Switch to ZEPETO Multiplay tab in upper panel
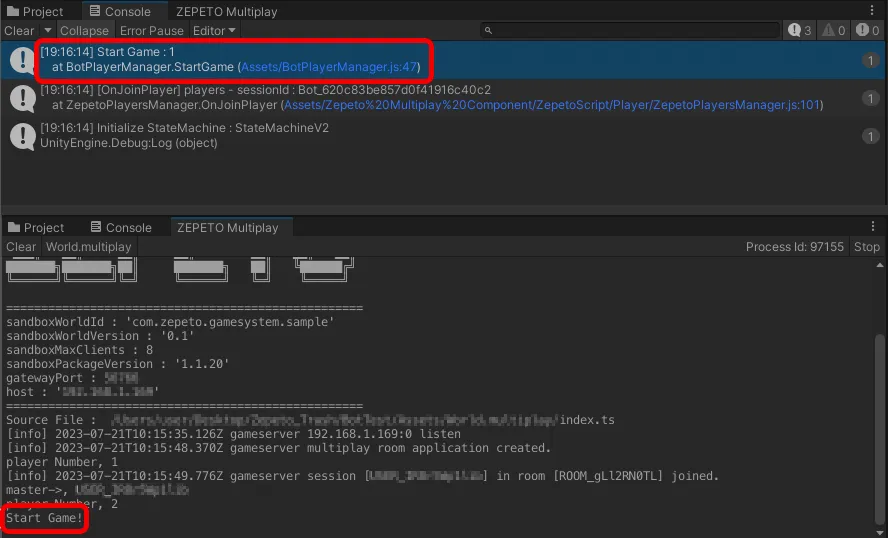Image resolution: width=888 pixels, height=538 pixels. (227, 11)
